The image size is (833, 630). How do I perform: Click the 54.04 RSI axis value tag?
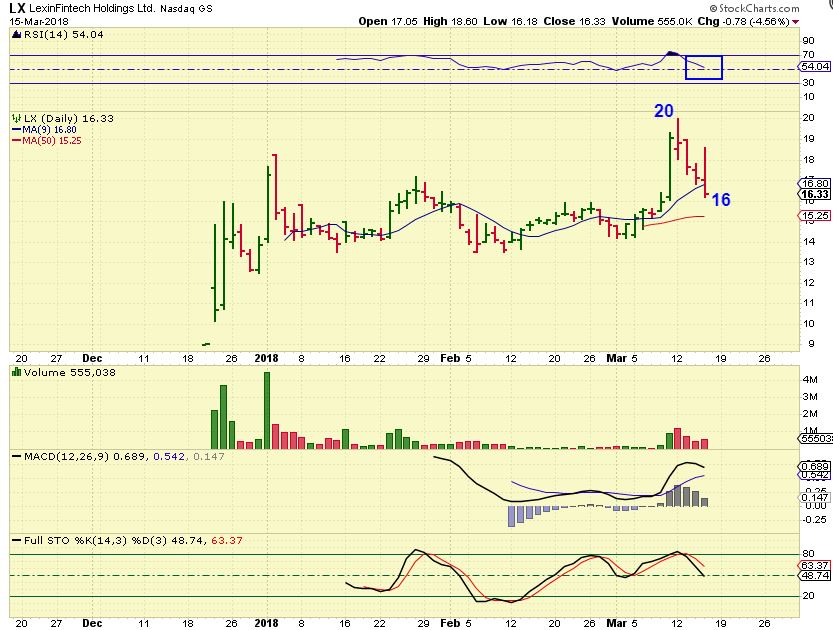tap(814, 66)
